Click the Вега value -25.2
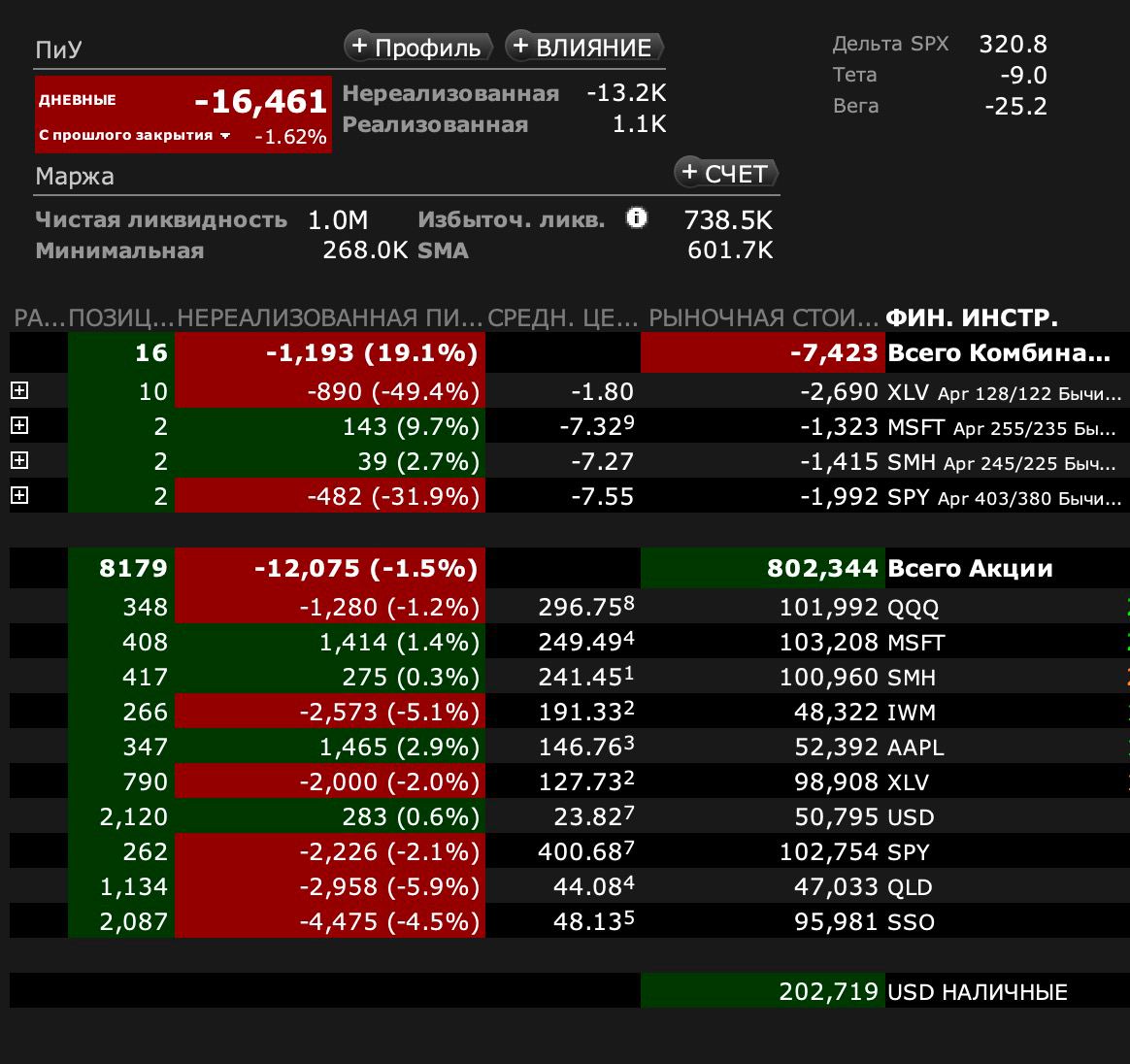The width and height of the screenshot is (1130, 1064). click(x=1016, y=106)
